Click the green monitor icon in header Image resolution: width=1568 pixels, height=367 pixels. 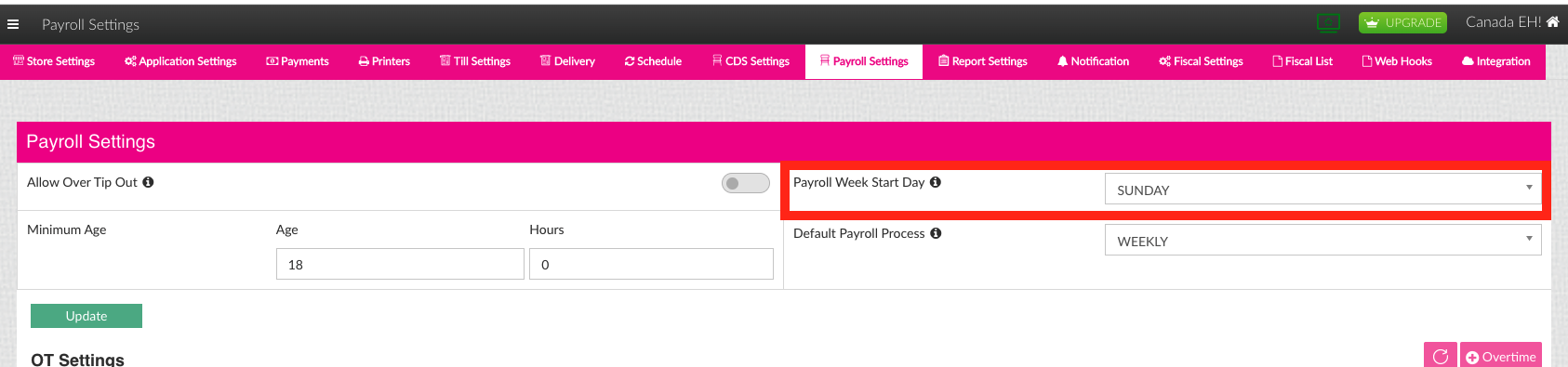(x=1328, y=22)
